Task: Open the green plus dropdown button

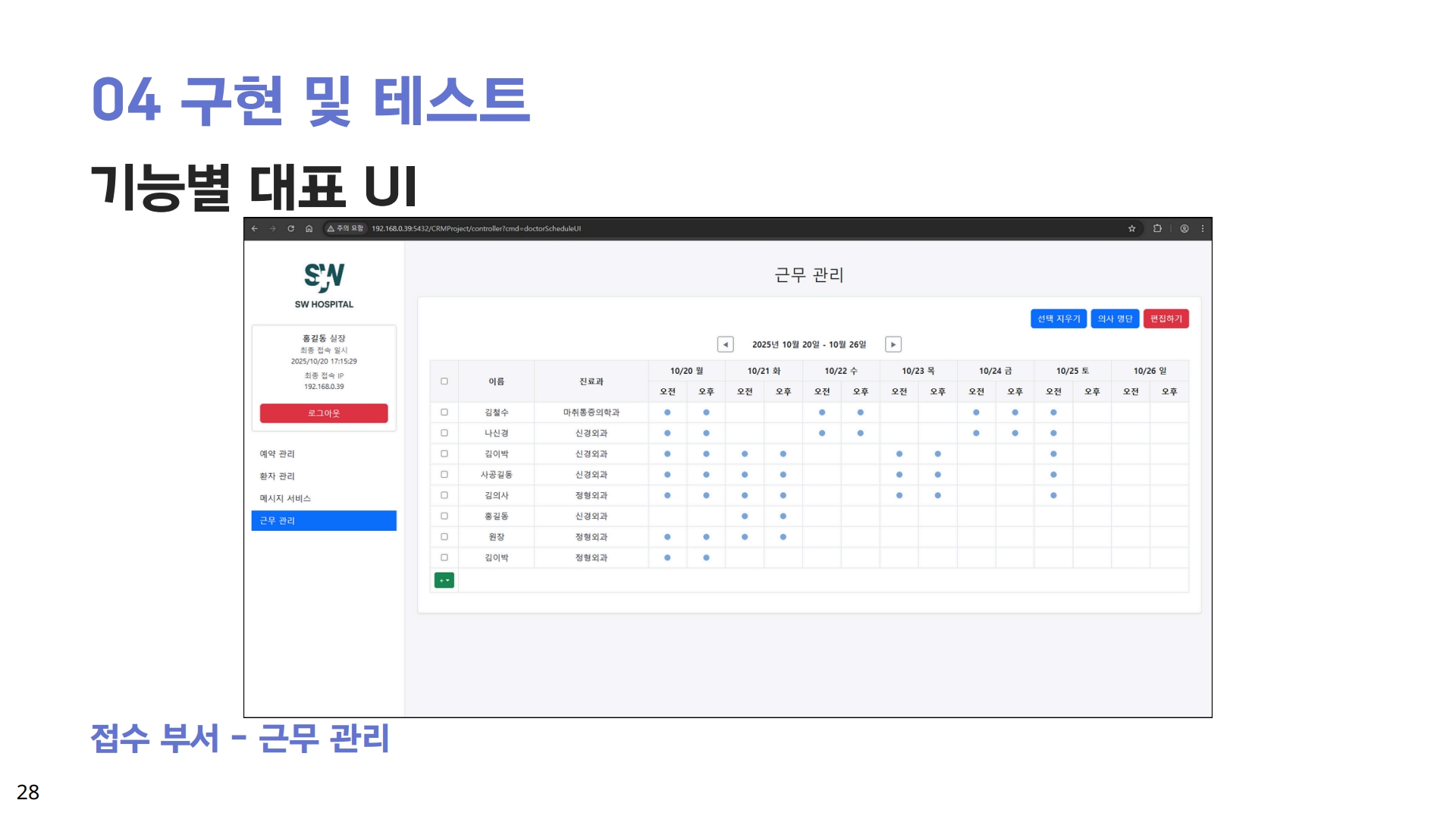Action: [444, 580]
